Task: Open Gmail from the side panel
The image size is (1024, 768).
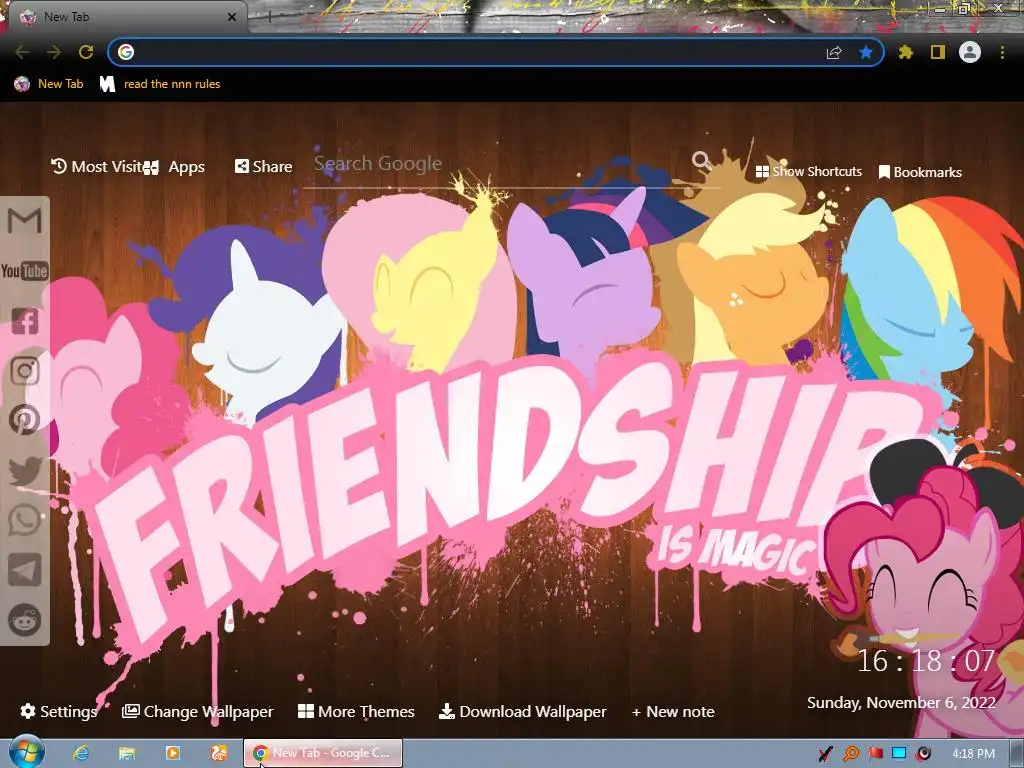Action: (25, 221)
